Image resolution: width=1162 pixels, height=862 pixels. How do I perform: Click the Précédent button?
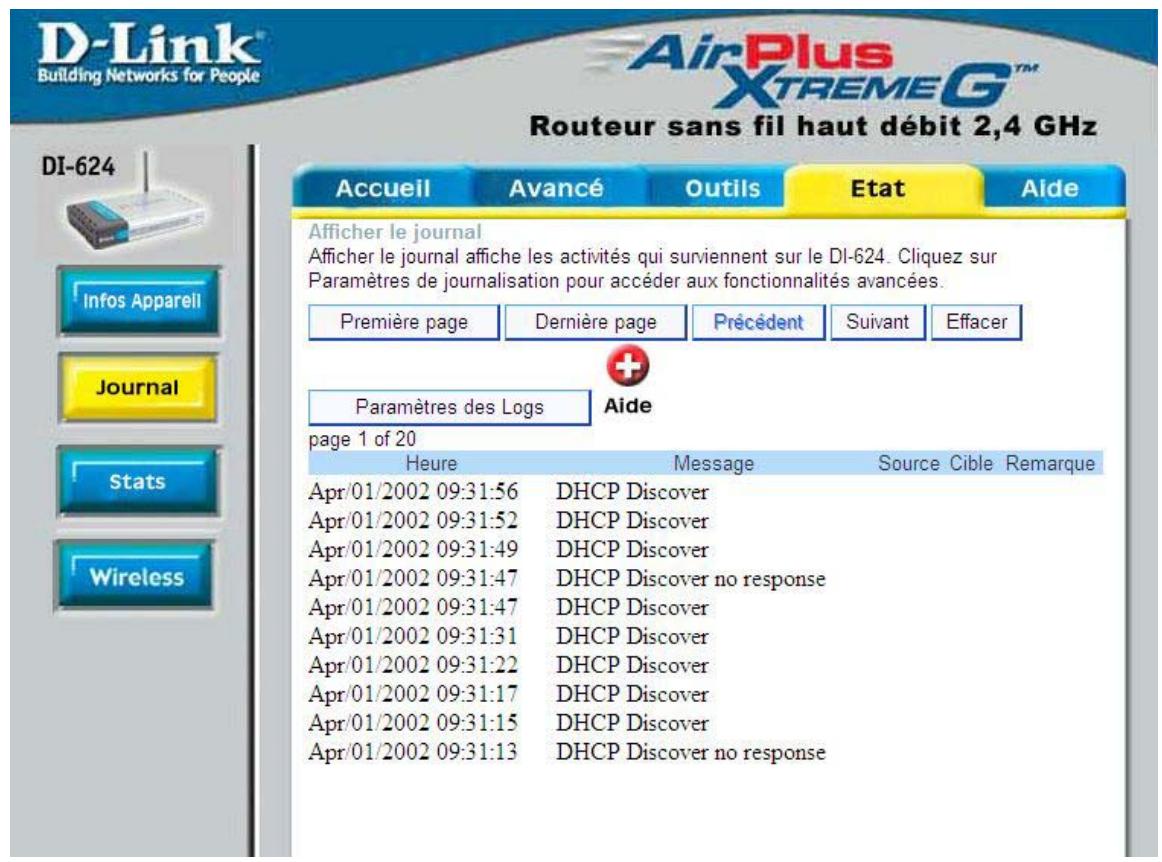(758, 322)
